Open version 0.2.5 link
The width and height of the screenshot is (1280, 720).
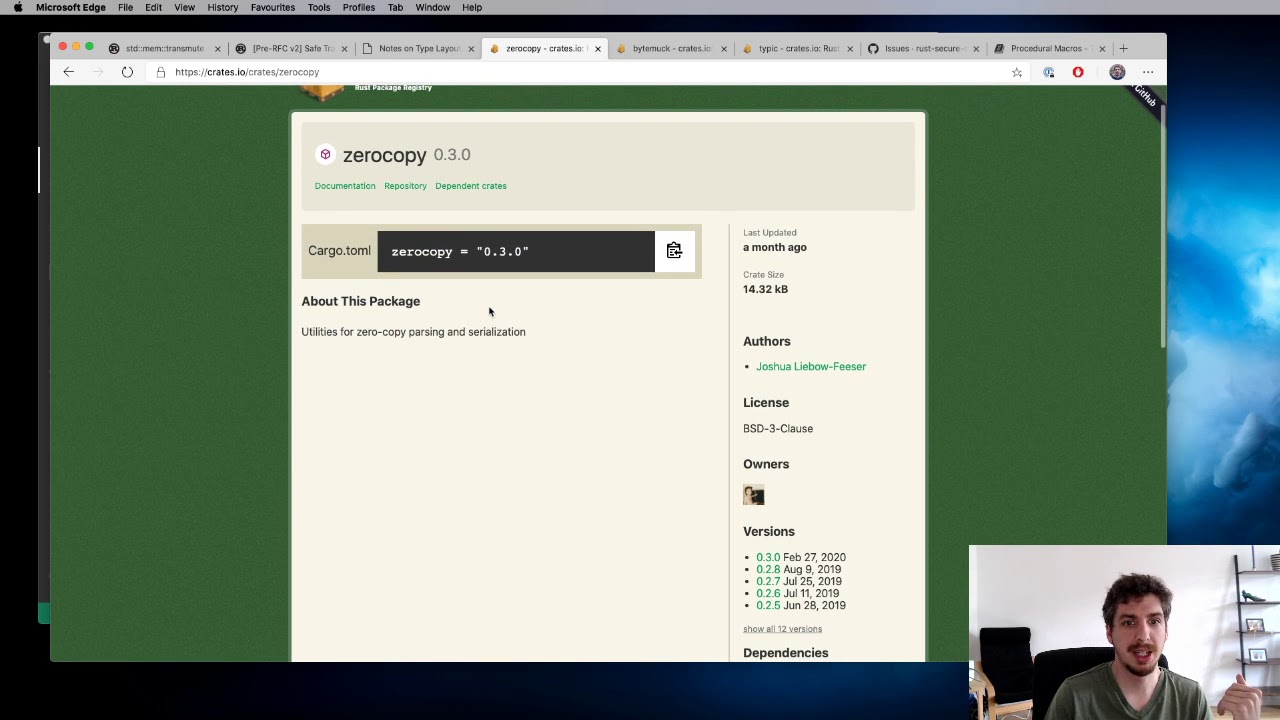[x=768, y=605]
